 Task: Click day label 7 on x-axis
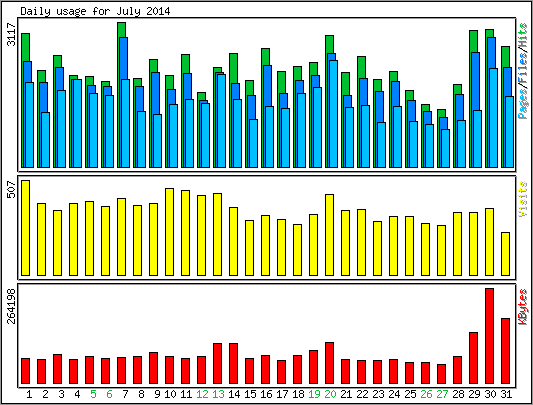125,394
